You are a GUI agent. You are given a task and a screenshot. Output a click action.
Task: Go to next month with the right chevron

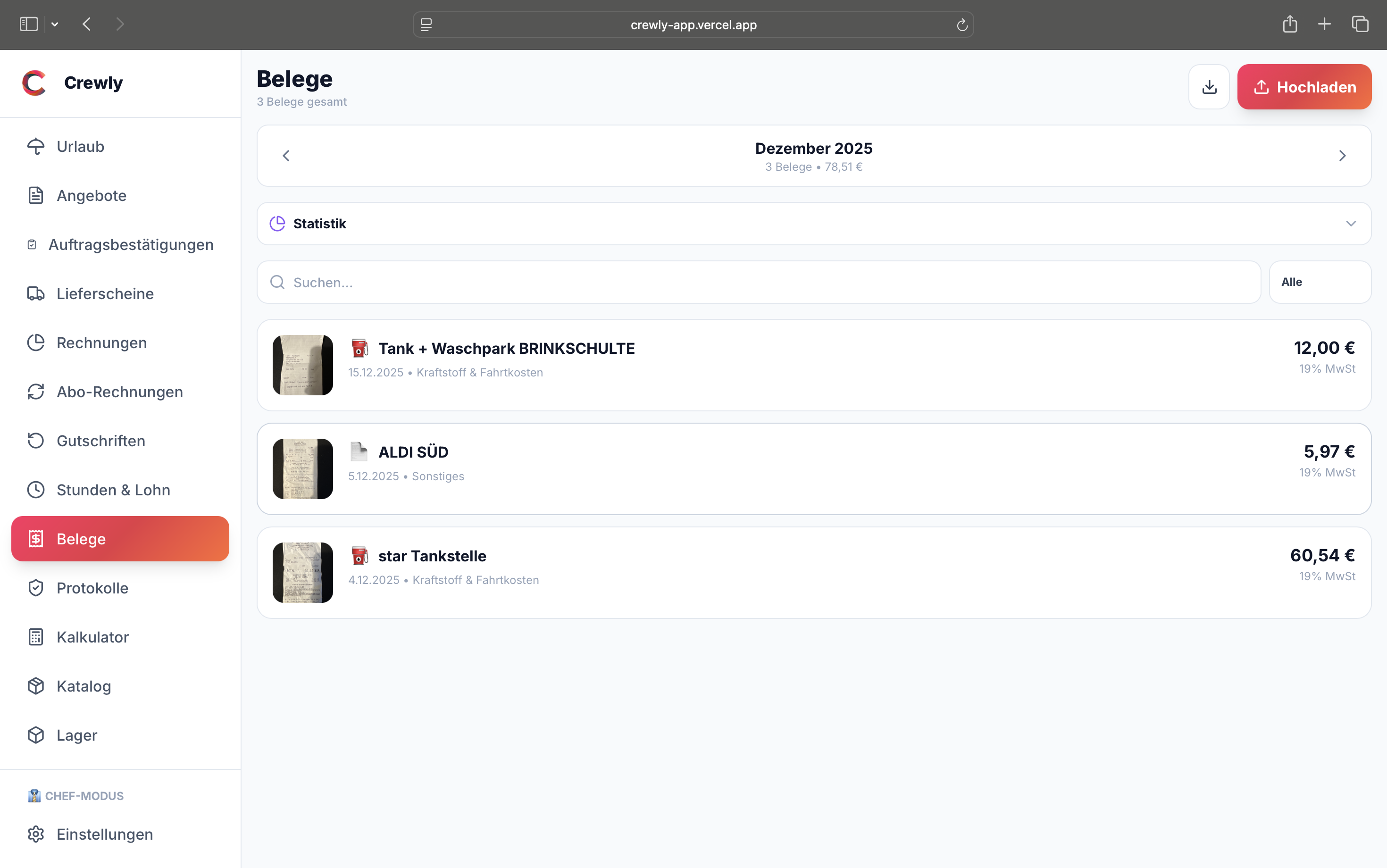[x=1342, y=156]
